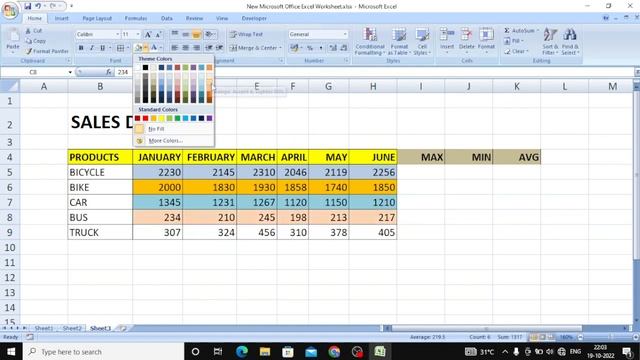Expand the Clipboard group dialog launcher
The image size is (640, 360).
click(69, 61)
